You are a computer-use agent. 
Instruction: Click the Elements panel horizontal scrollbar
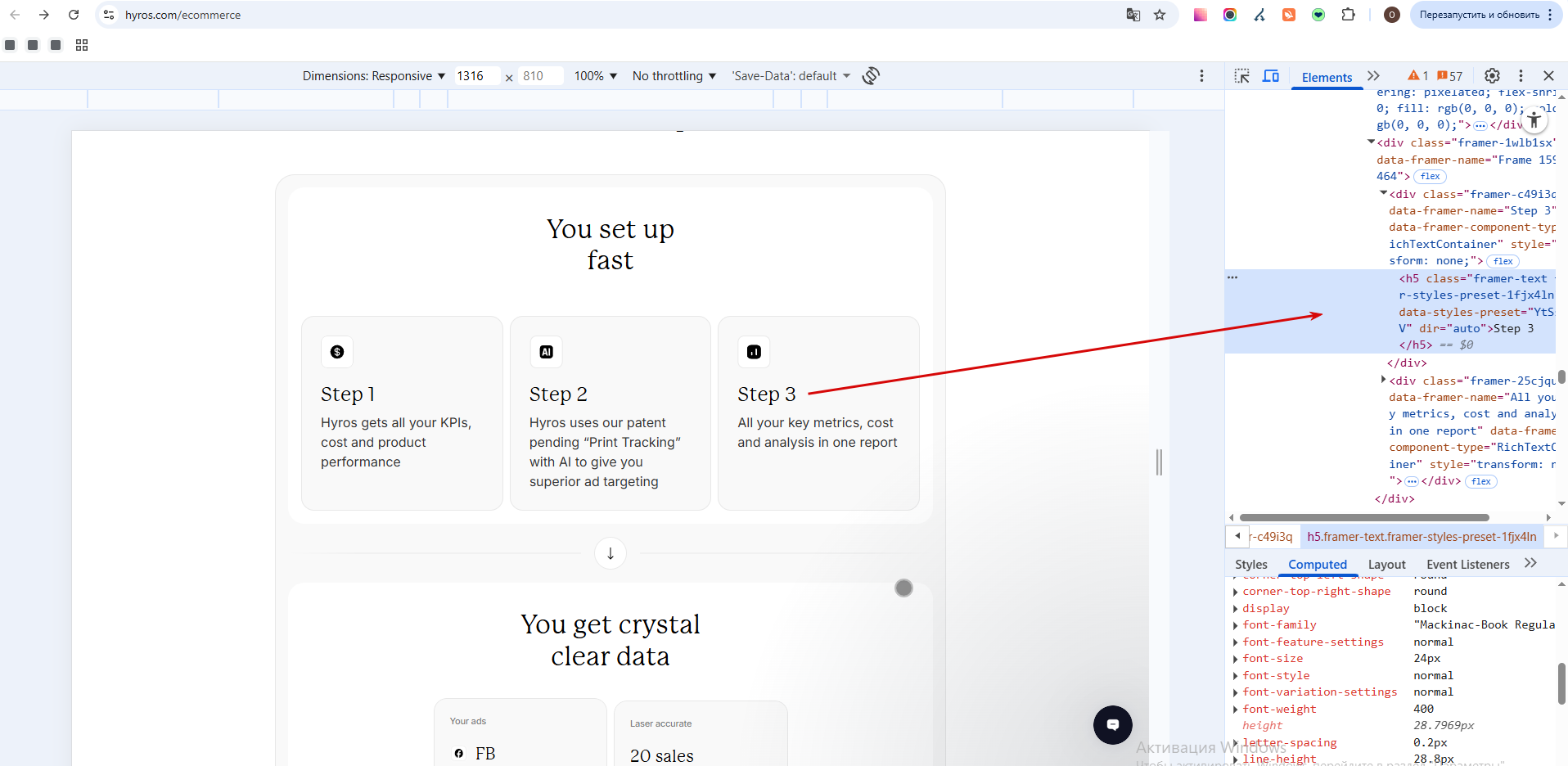(1364, 517)
